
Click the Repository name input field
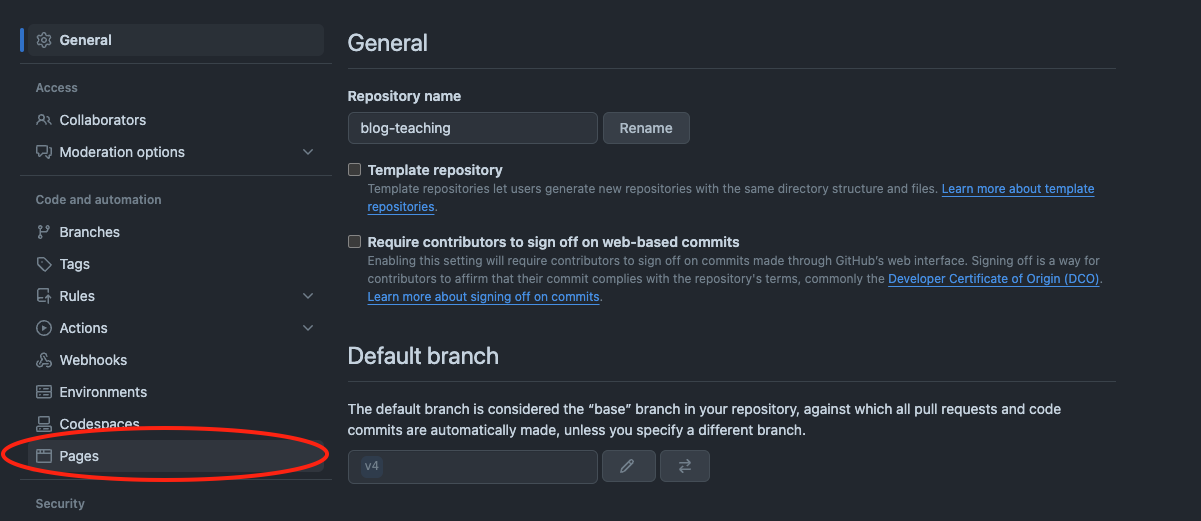coord(473,128)
